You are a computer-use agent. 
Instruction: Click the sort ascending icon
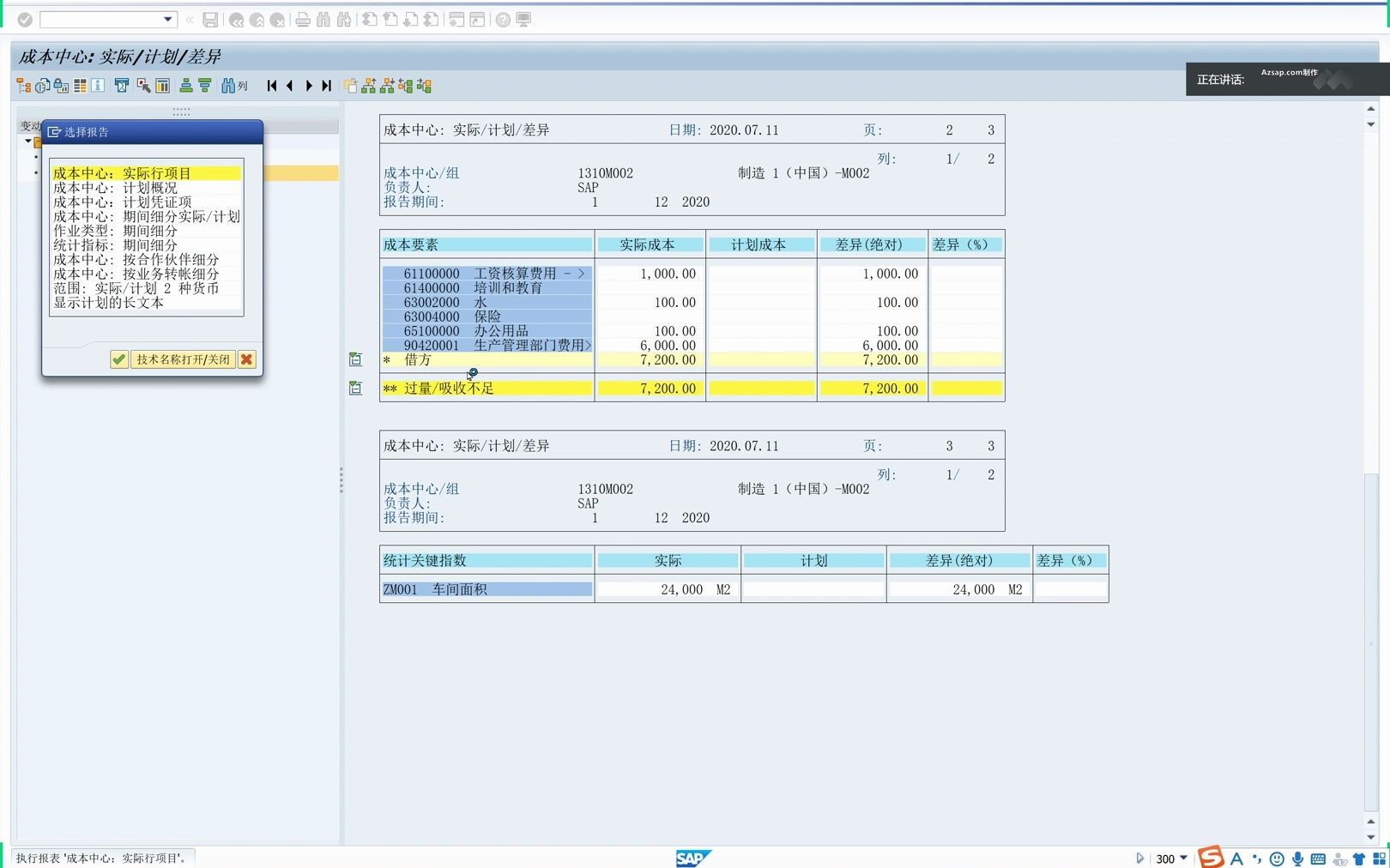[186, 86]
